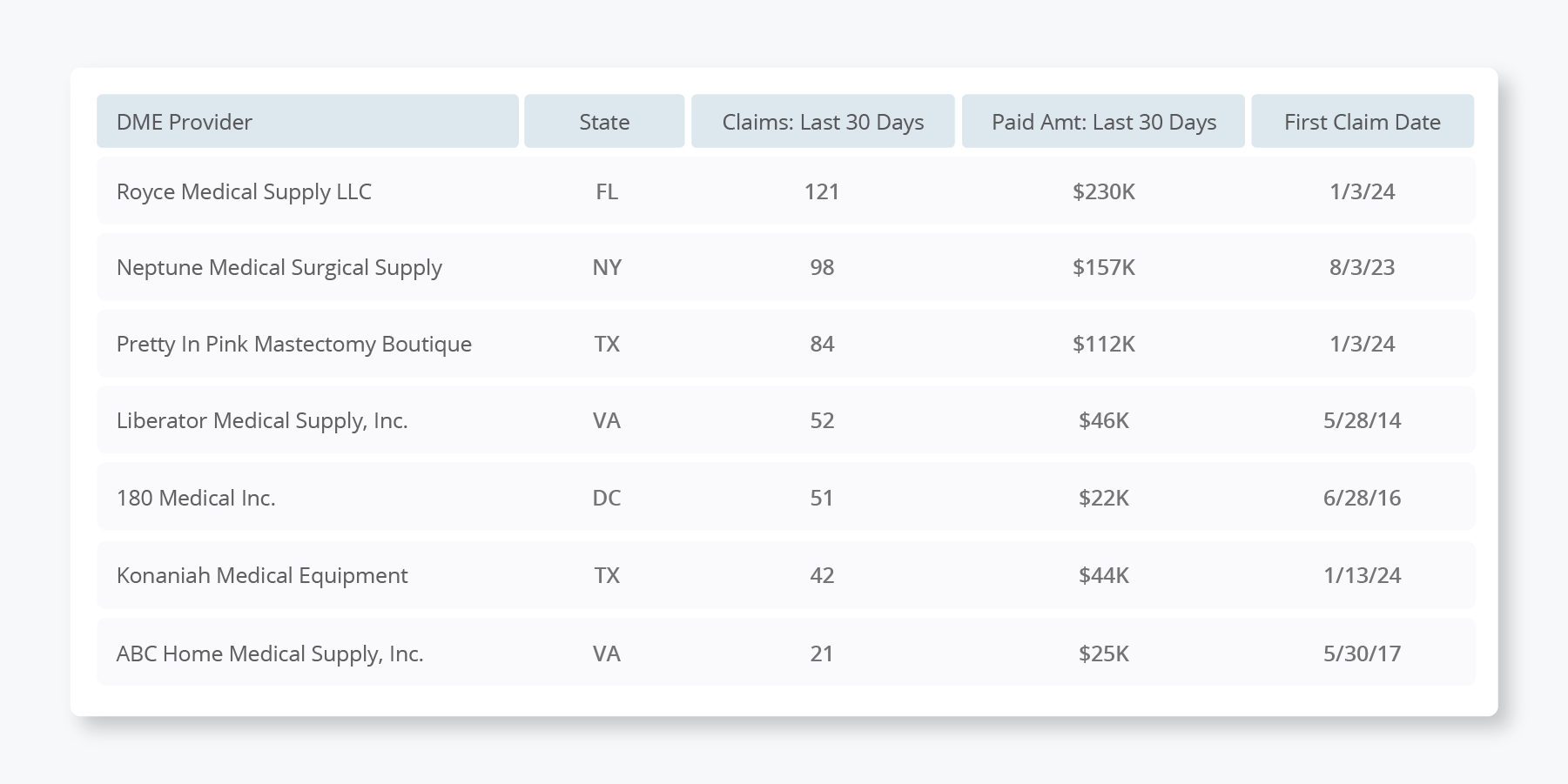Click Pretty In Pink's 1/3/24 date
Viewport: 1568px width, 784px height.
pos(1363,344)
